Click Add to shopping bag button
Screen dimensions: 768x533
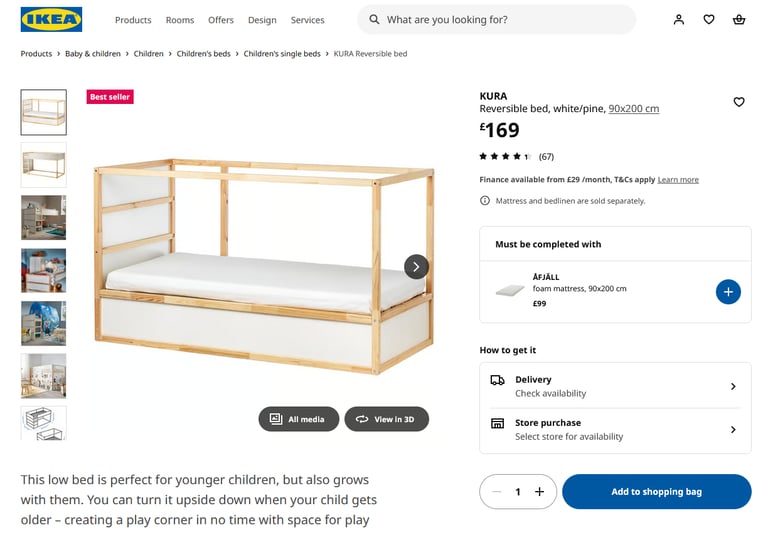click(x=656, y=492)
